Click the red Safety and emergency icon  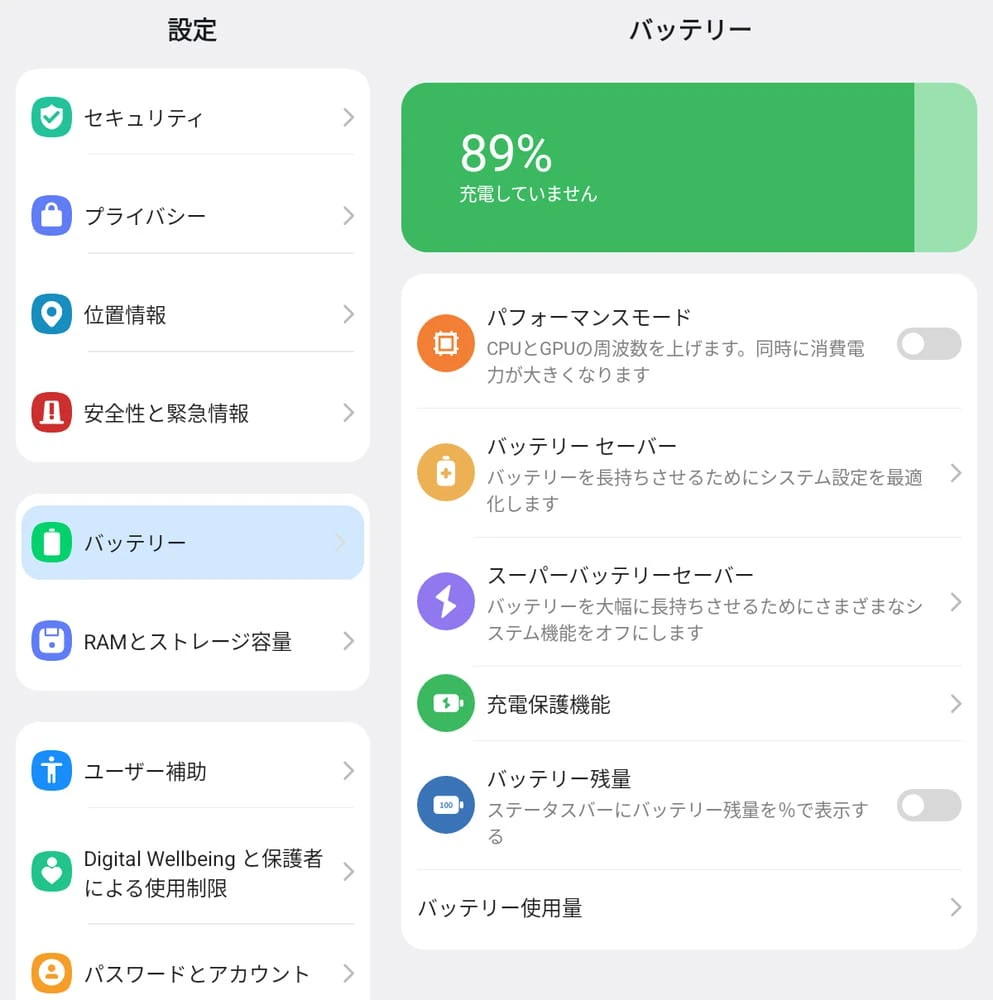coord(51,413)
